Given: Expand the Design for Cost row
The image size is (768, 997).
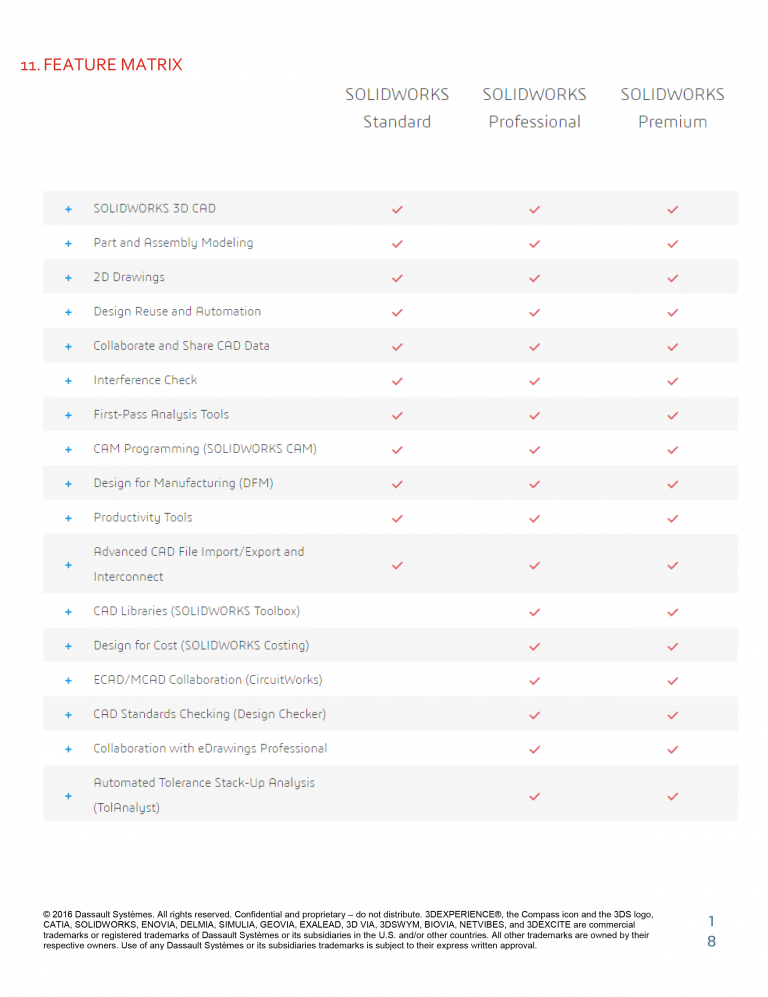Looking at the screenshot, I should point(69,646).
